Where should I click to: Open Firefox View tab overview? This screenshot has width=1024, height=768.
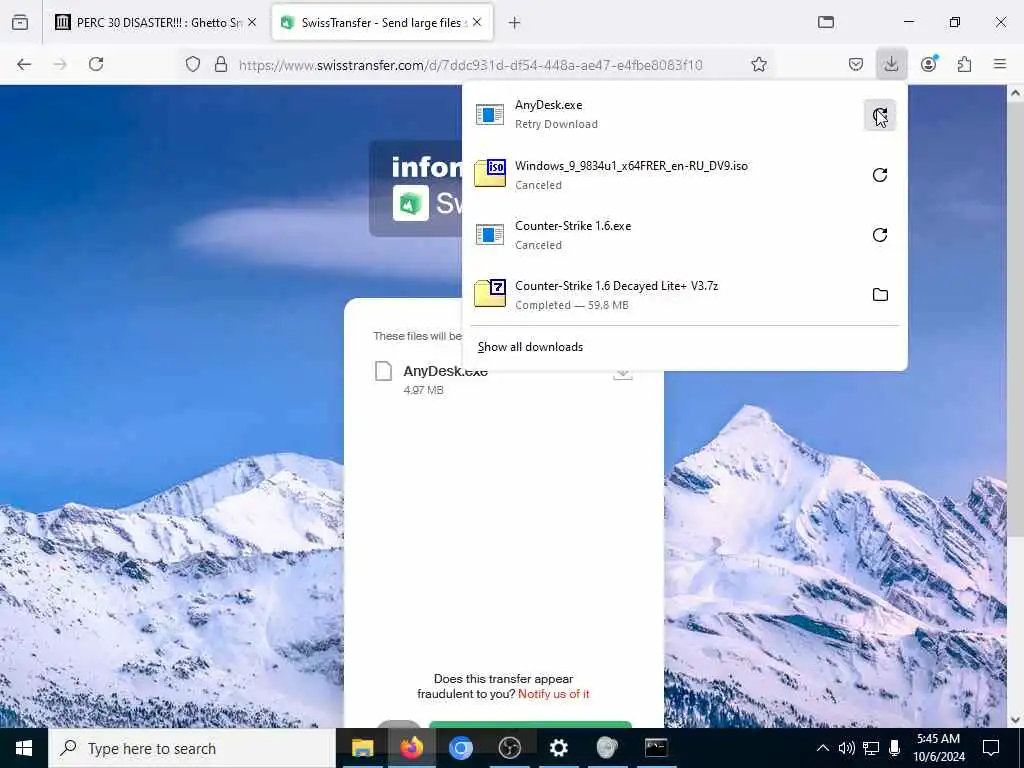pyautogui.click(x=20, y=23)
